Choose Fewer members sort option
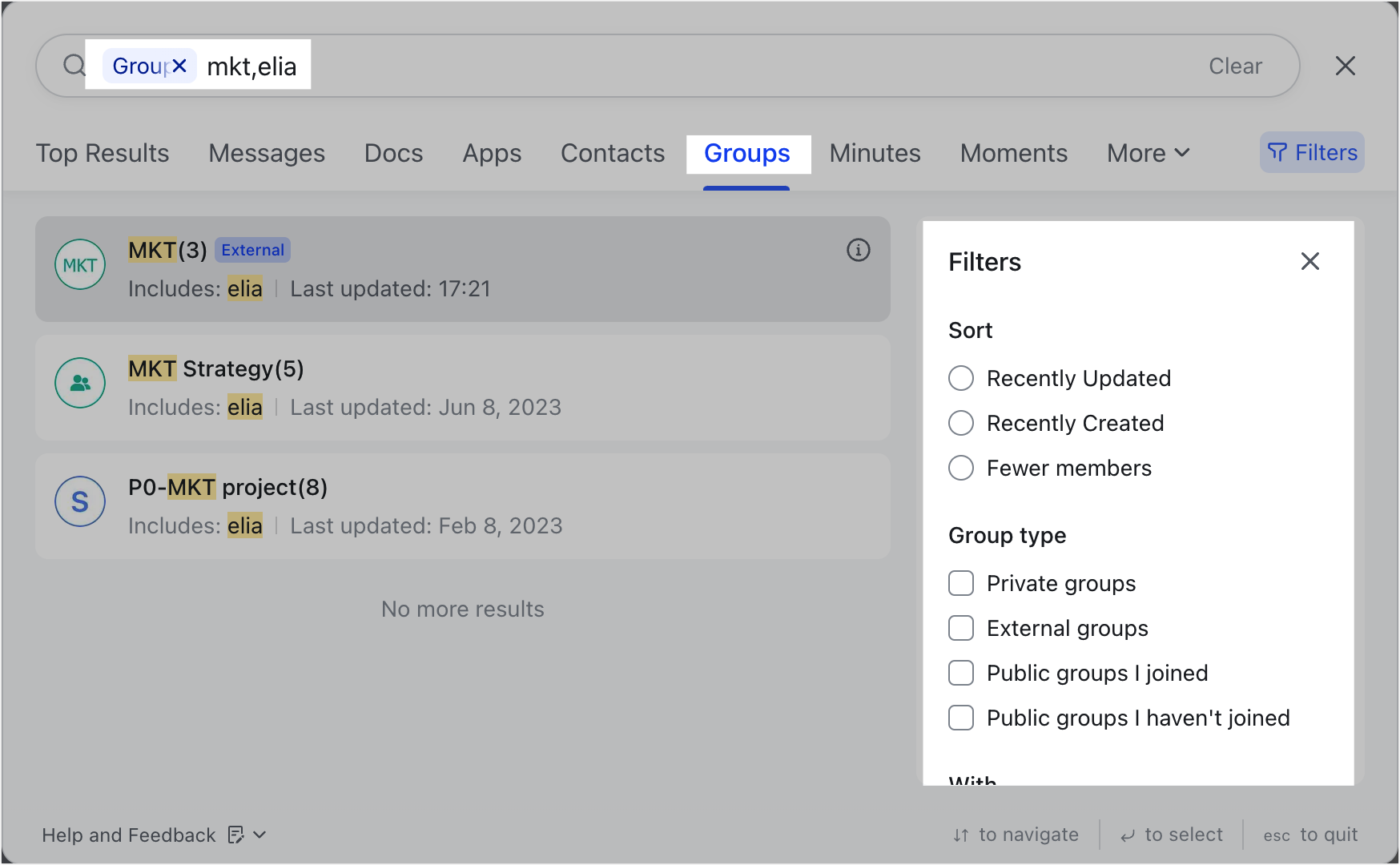This screenshot has width=1400, height=865. 961,468
